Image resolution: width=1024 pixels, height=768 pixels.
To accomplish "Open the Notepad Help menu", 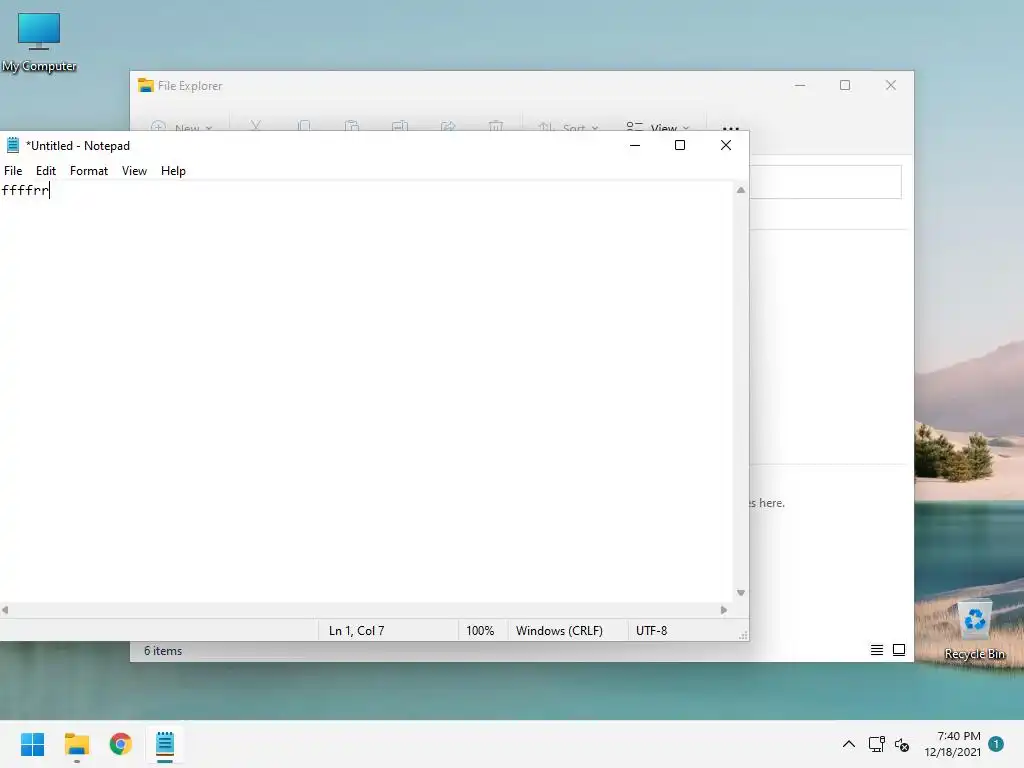I will click(x=173, y=170).
